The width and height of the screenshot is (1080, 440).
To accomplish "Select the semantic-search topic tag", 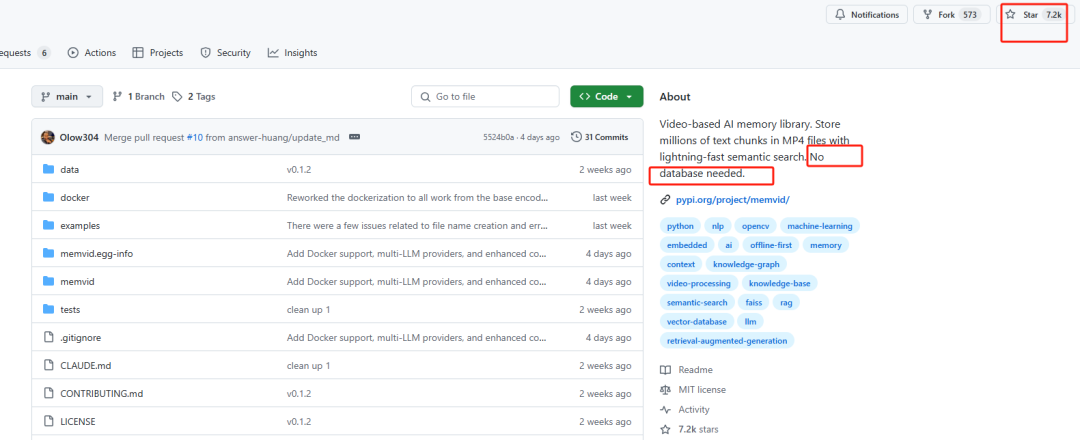I will (697, 302).
